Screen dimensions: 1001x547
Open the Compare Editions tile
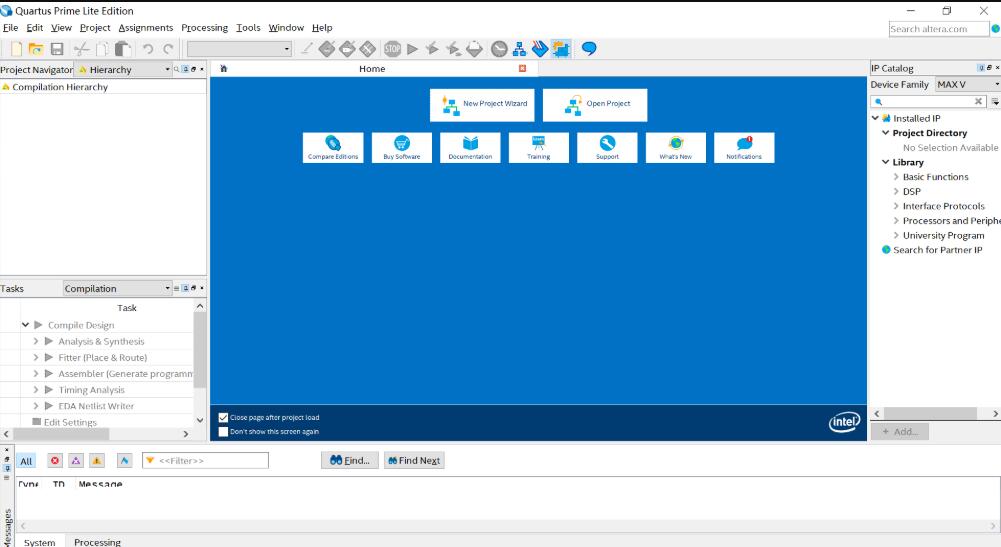(x=333, y=147)
